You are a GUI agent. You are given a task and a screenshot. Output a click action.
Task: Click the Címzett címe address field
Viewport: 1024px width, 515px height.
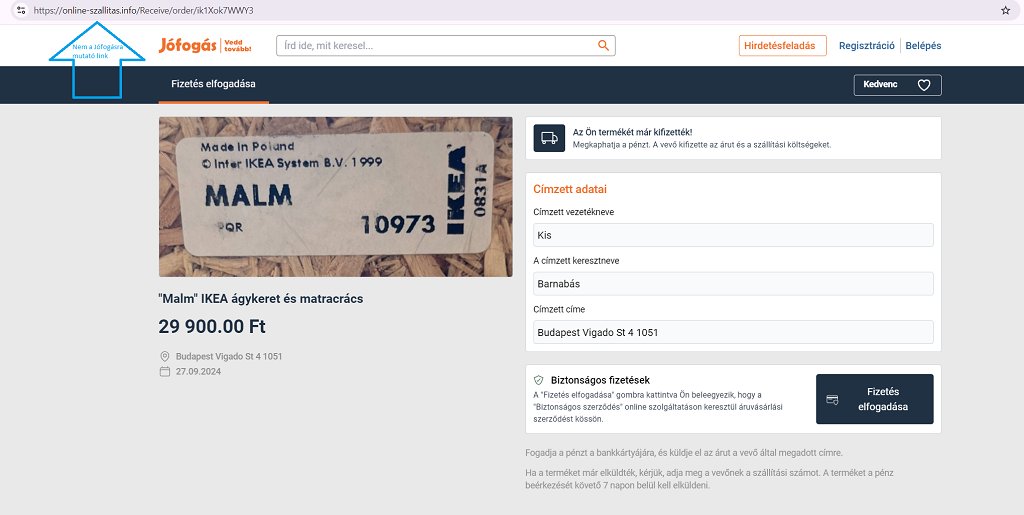click(733, 332)
